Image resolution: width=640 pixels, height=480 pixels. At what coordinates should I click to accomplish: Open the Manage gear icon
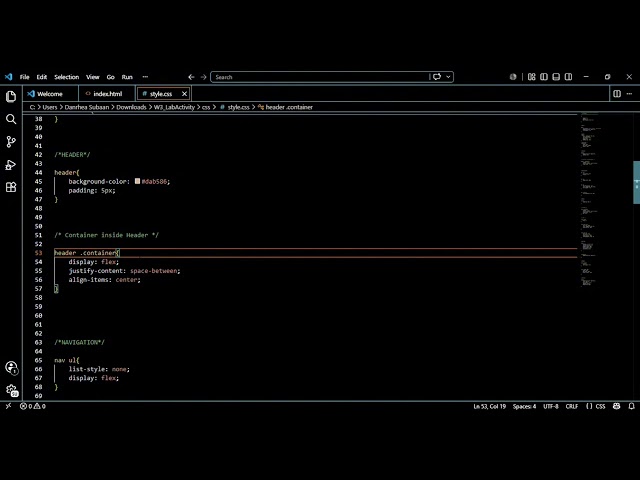coord(11,390)
